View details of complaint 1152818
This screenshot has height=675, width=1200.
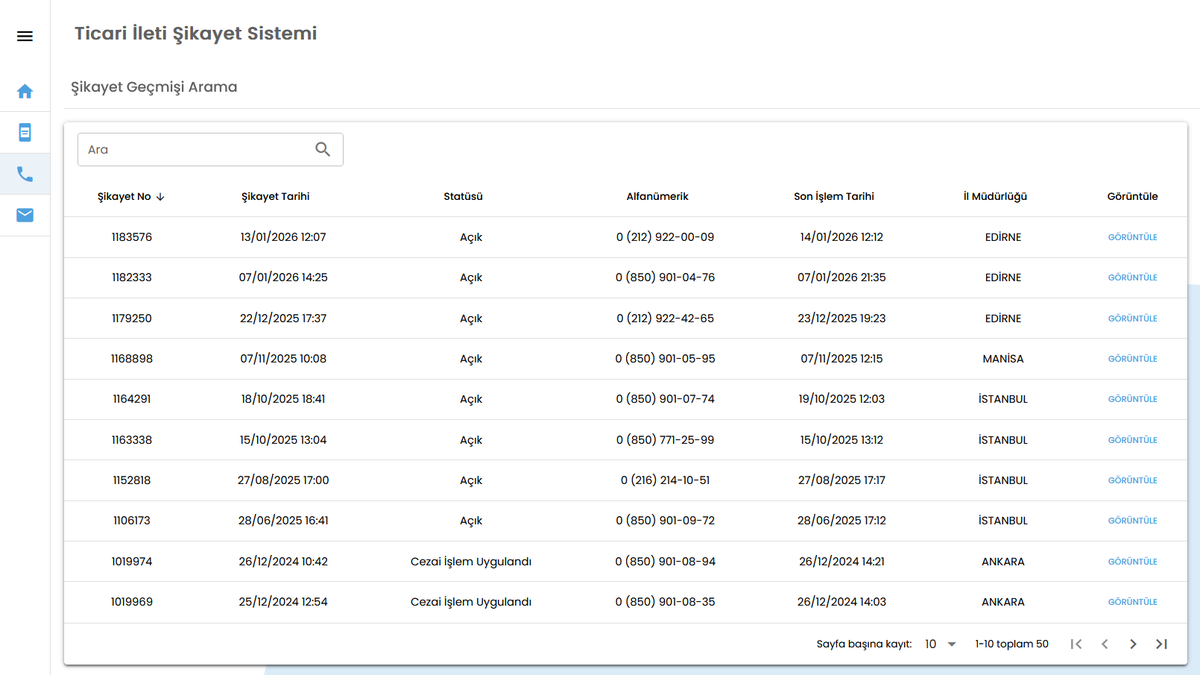tap(1132, 479)
